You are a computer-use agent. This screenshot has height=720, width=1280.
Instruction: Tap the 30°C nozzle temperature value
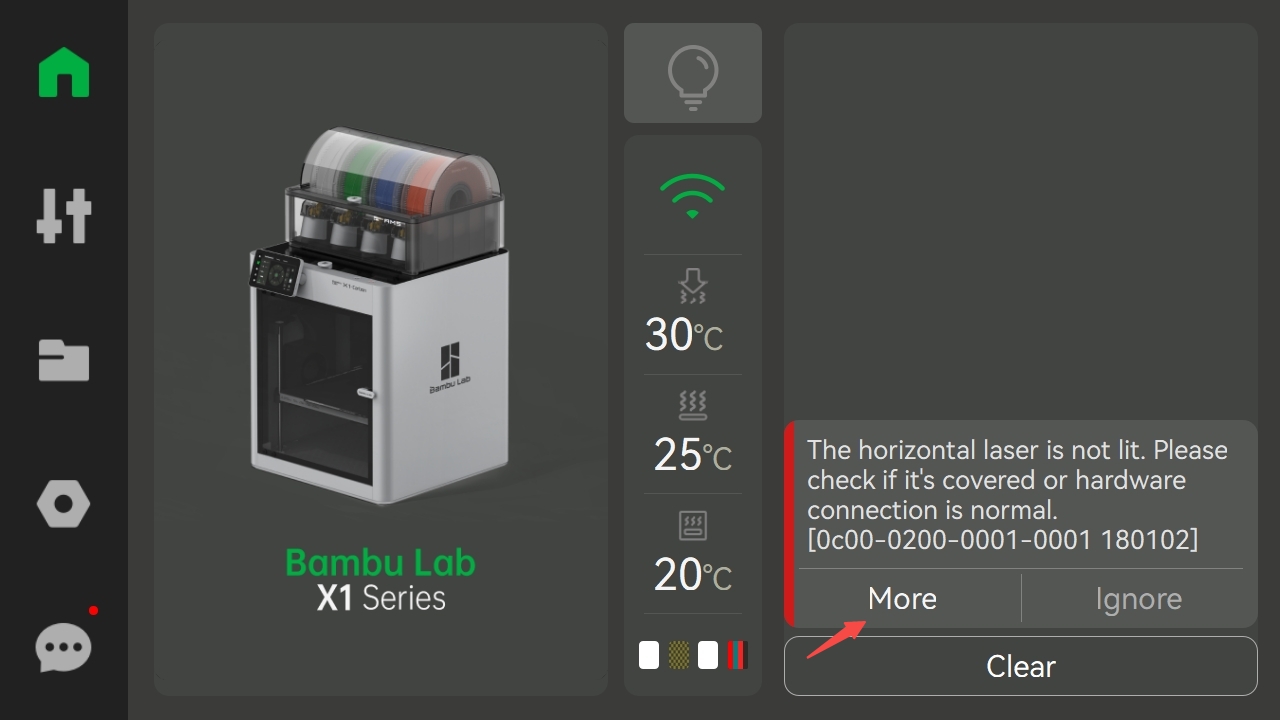pos(684,335)
